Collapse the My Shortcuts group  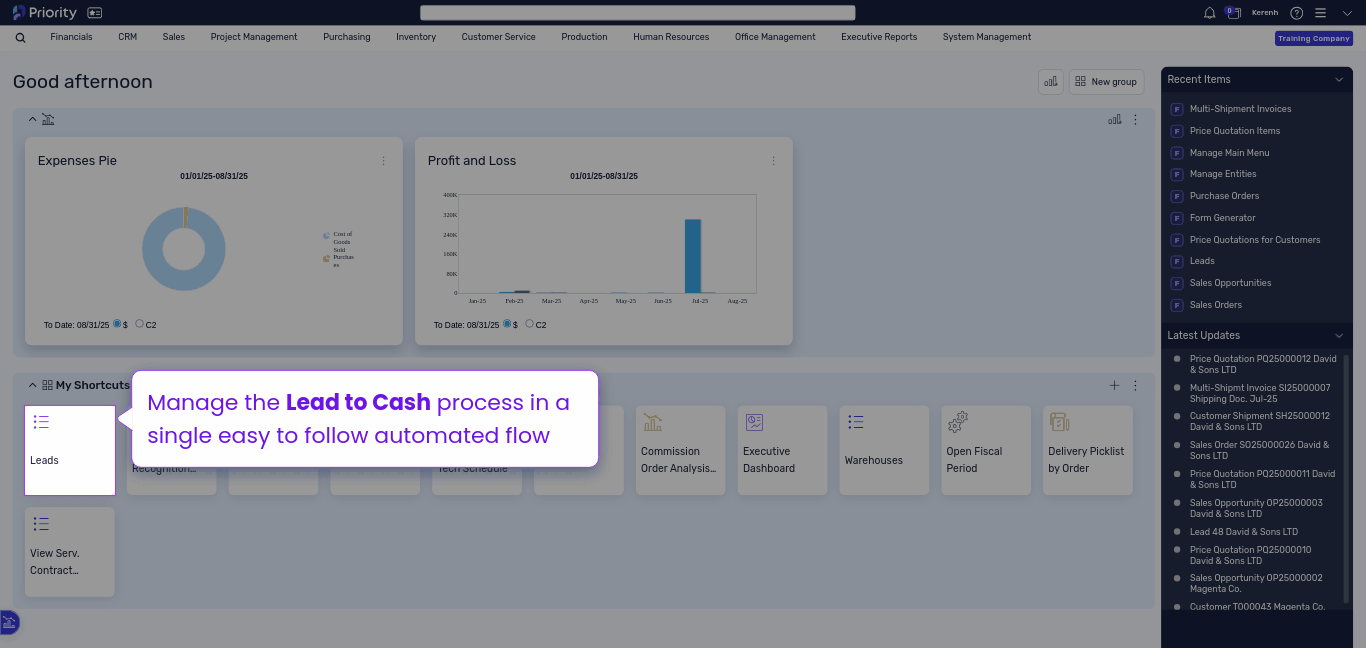tap(33, 385)
